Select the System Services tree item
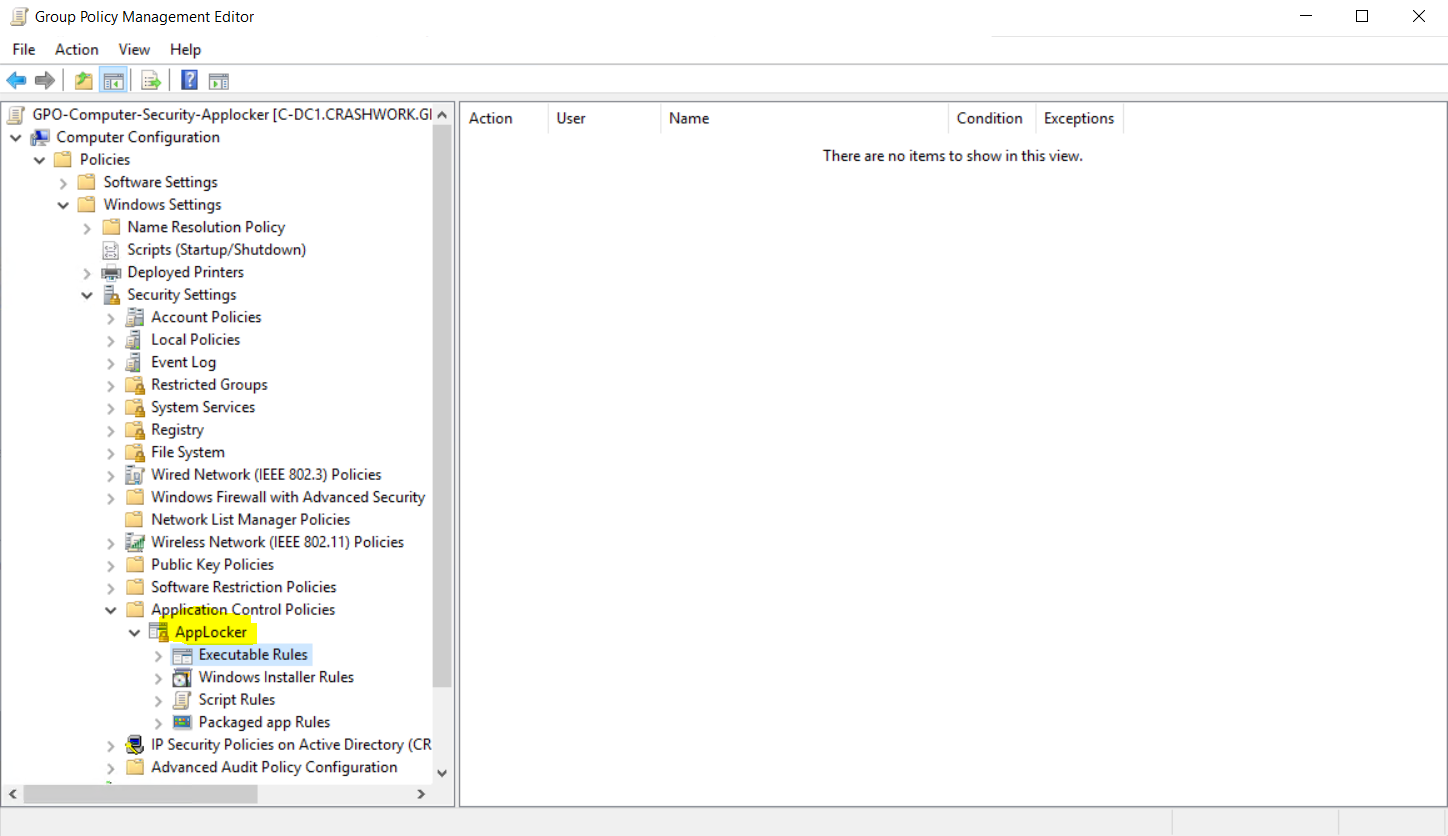1448x836 pixels. 203,407
